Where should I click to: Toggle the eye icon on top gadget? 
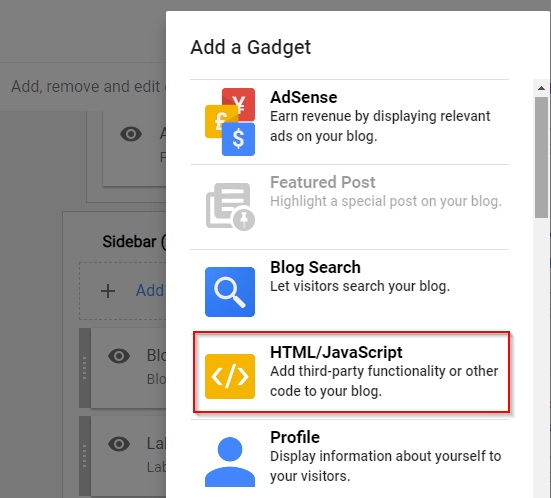coord(131,134)
